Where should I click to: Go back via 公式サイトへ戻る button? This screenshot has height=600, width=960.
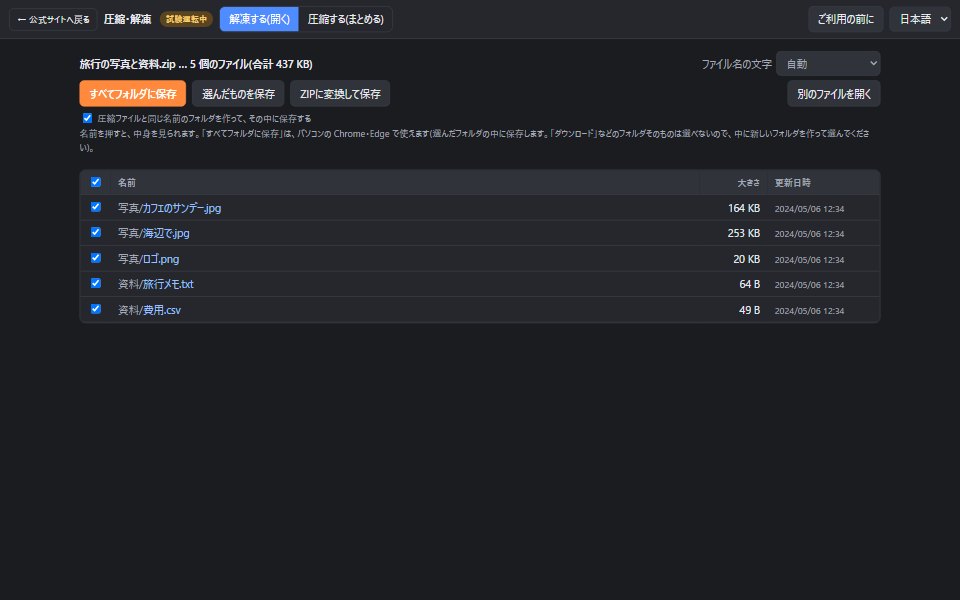click(x=53, y=20)
